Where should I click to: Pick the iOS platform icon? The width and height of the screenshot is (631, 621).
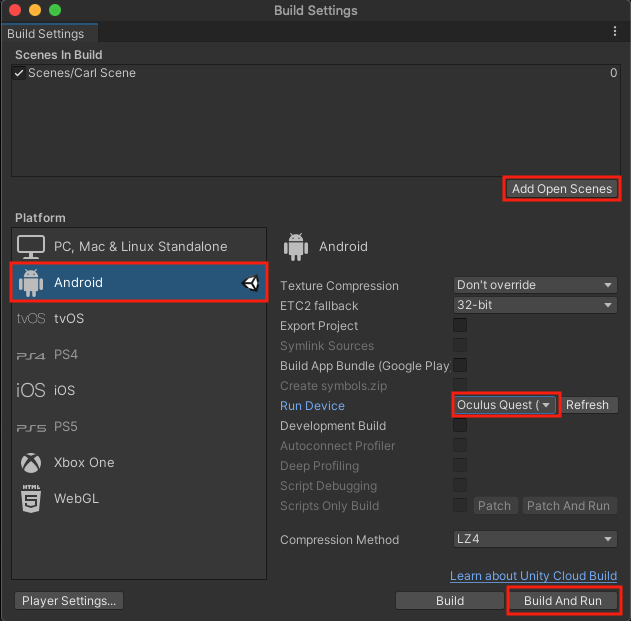pyautogui.click(x=30, y=390)
